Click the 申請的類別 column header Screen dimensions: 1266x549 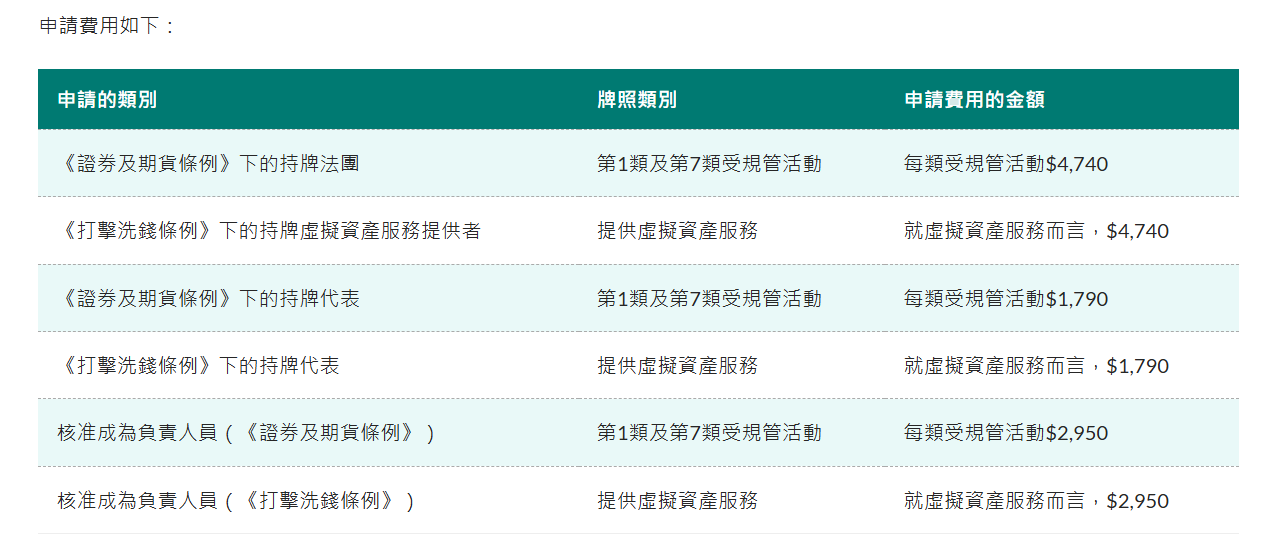(x=107, y=100)
